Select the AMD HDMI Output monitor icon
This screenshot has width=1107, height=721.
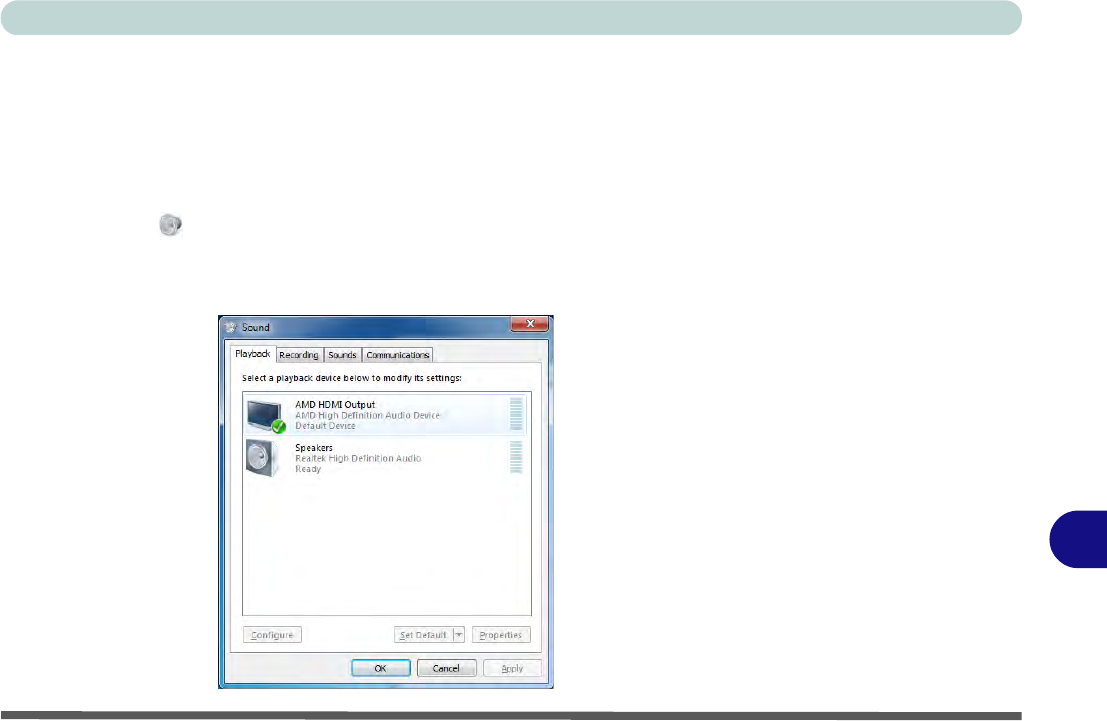[x=265, y=417]
